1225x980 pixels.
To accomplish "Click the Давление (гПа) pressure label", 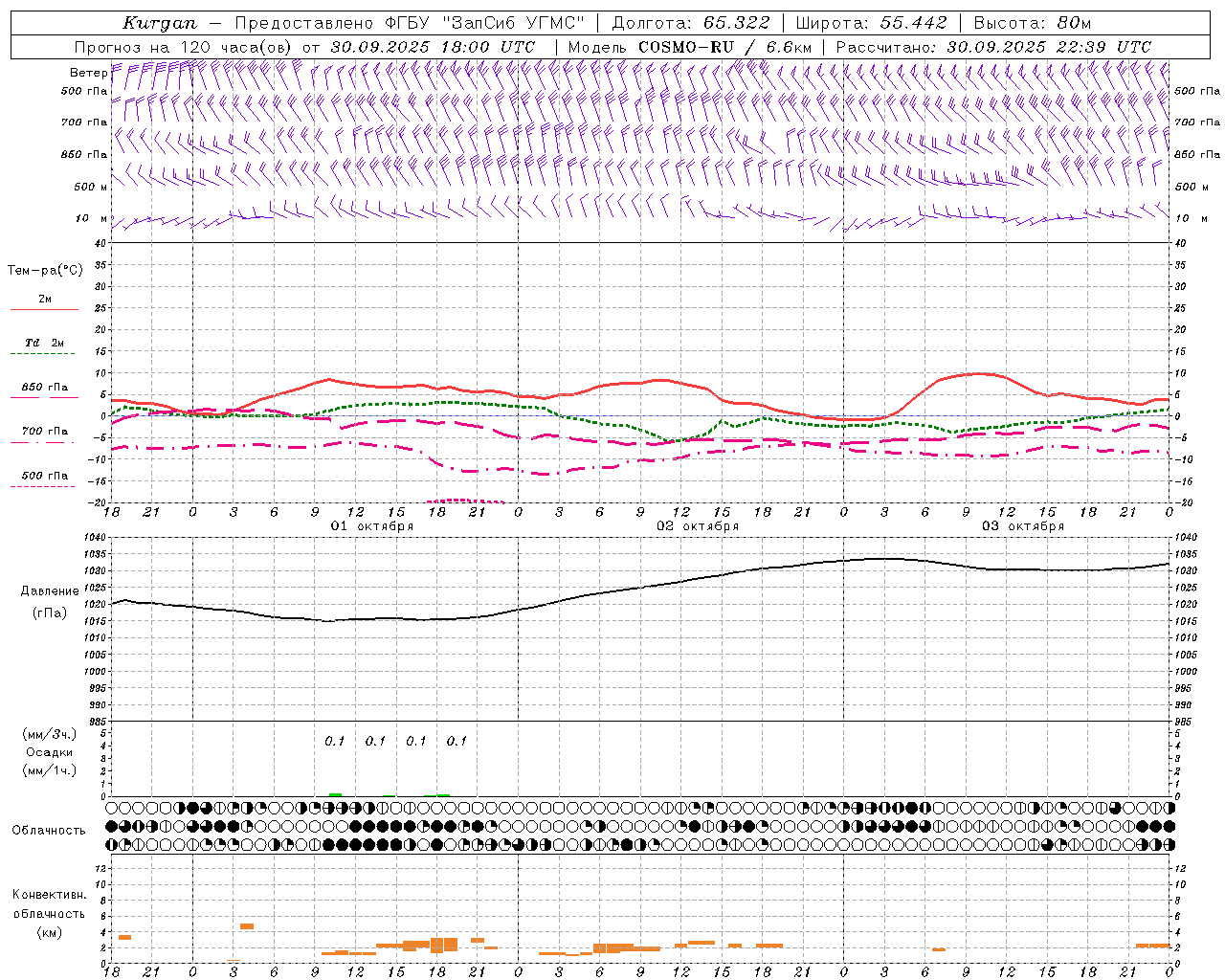I will tap(50, 602).
